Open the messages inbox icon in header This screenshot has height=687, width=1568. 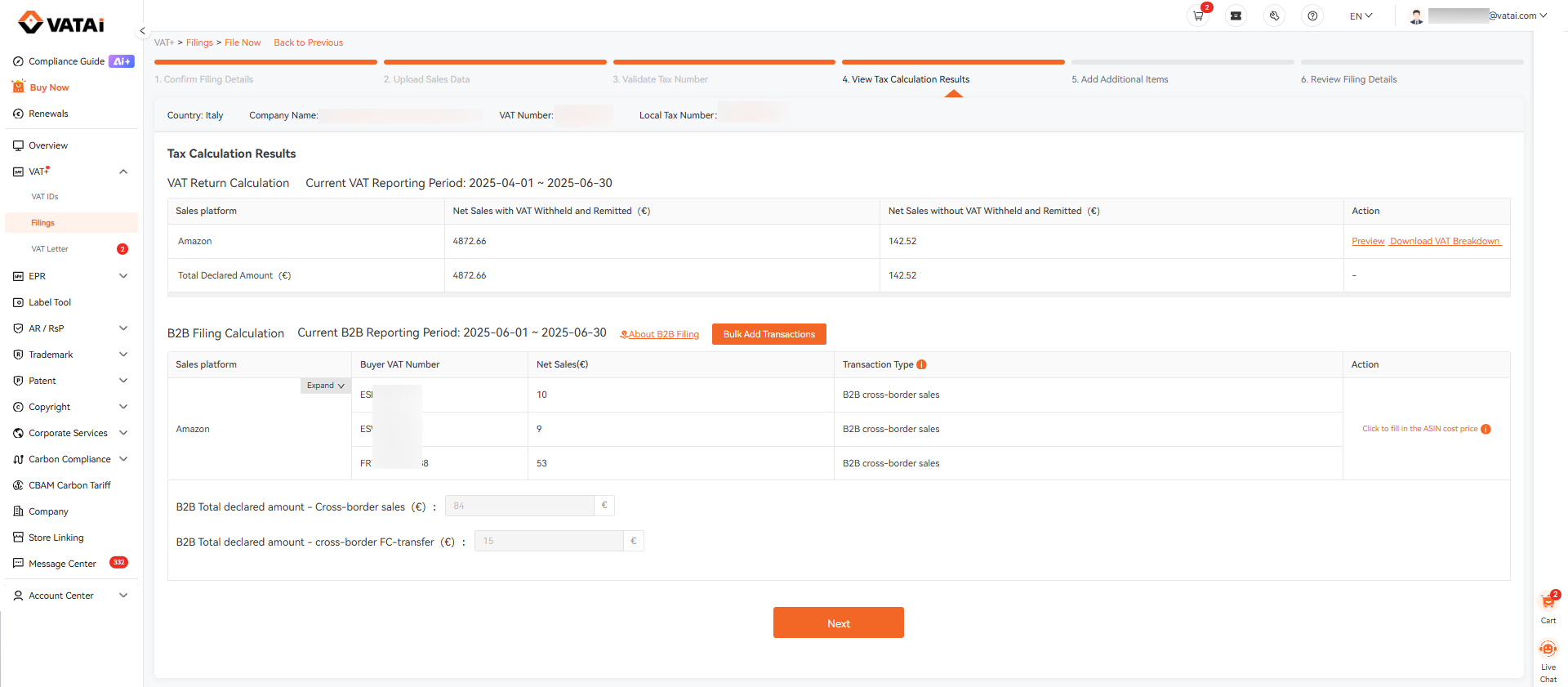[1236, 16]
